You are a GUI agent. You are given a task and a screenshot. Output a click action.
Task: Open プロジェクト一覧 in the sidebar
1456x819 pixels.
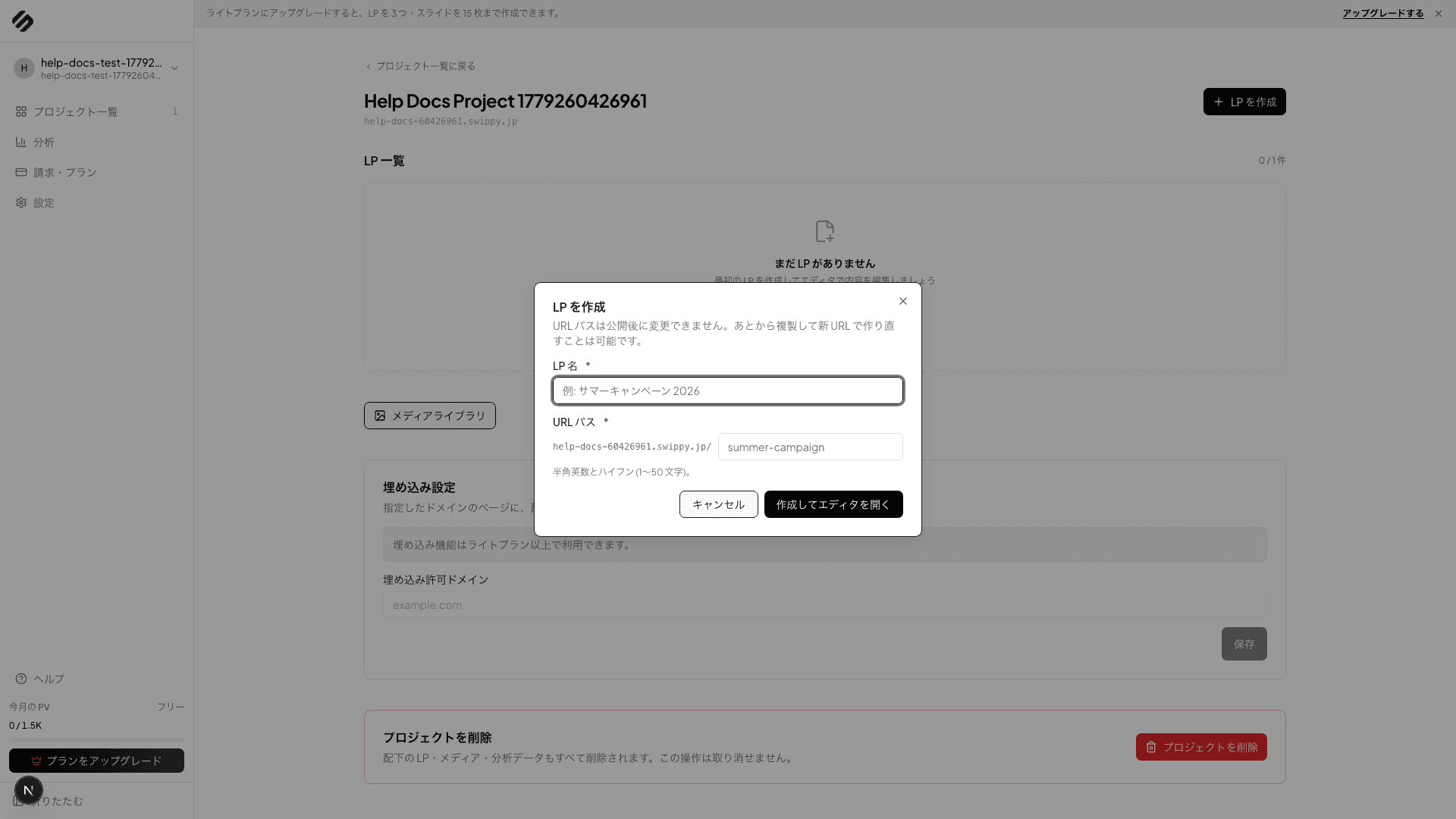point(96,111)
